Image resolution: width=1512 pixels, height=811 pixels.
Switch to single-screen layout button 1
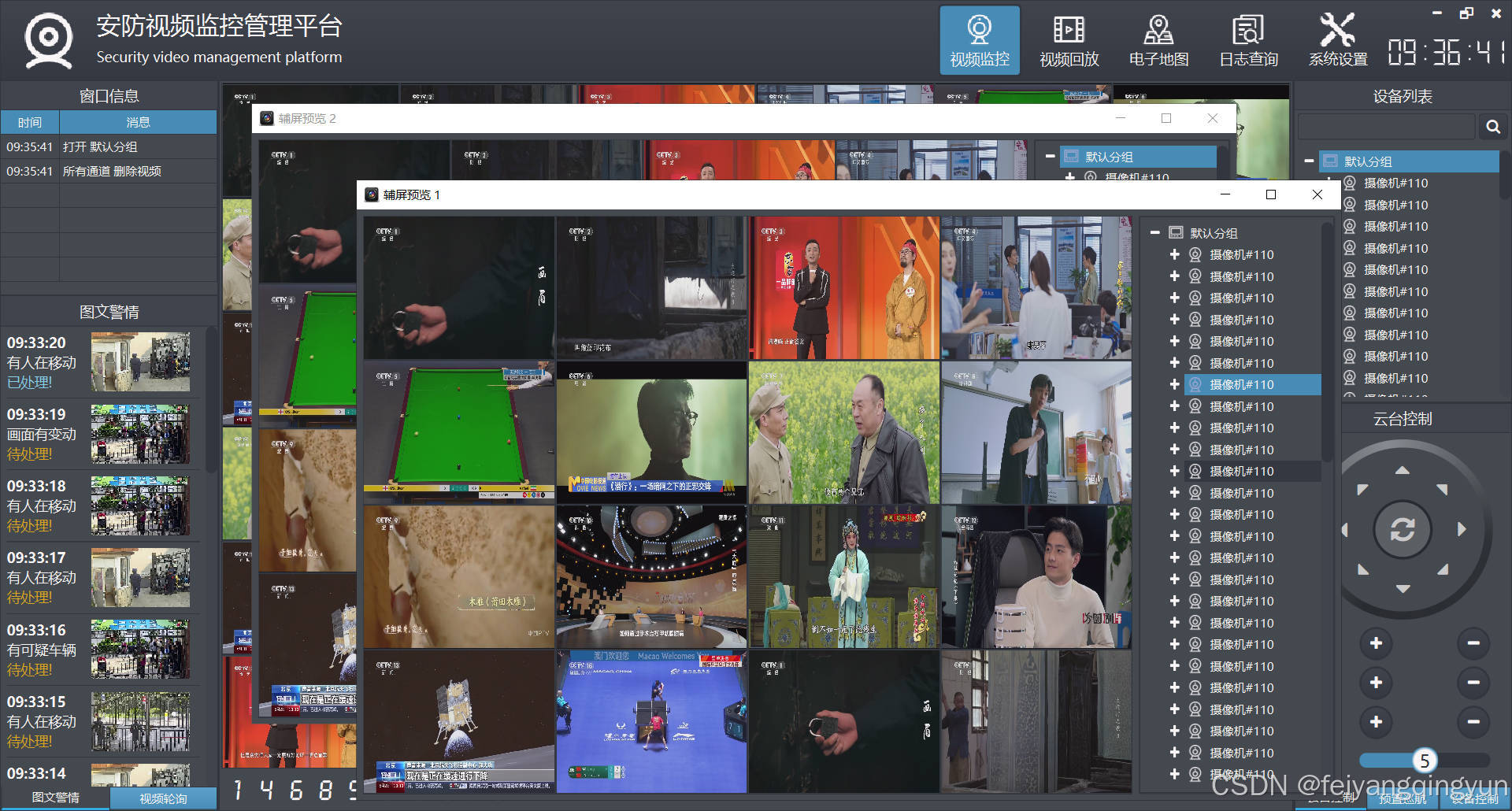(238, 789)
